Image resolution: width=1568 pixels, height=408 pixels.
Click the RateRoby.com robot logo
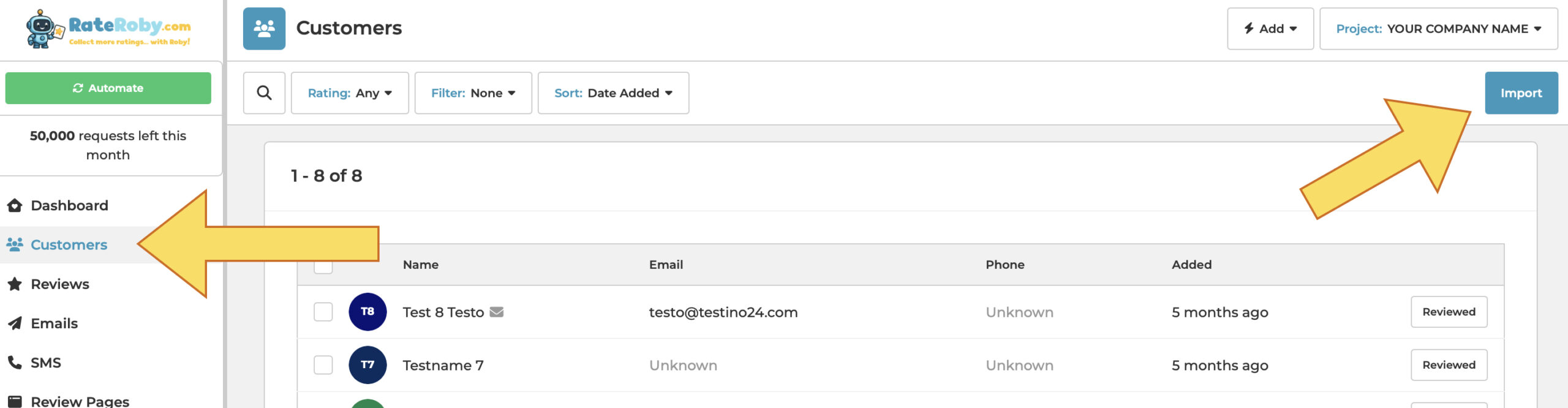coord(108,29)
